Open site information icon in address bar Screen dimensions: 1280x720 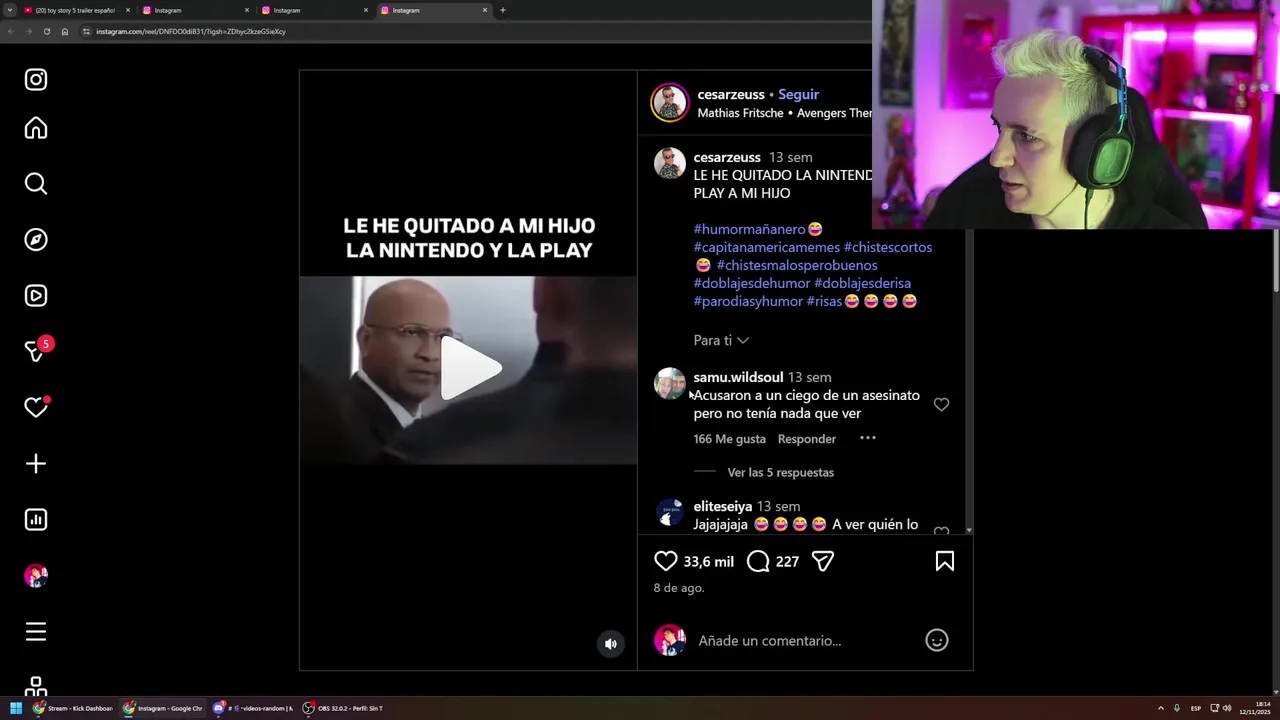point(86,31)
